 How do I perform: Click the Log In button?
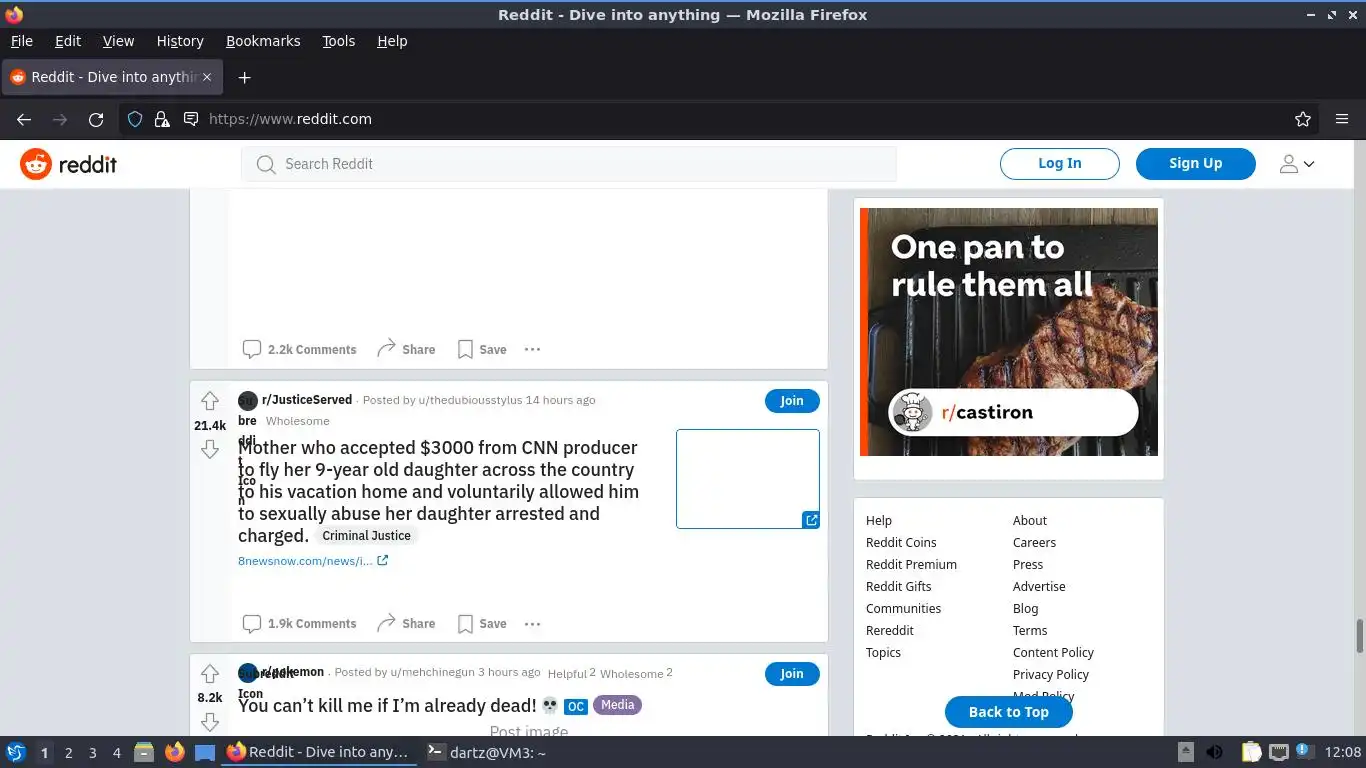point(1060,164)
